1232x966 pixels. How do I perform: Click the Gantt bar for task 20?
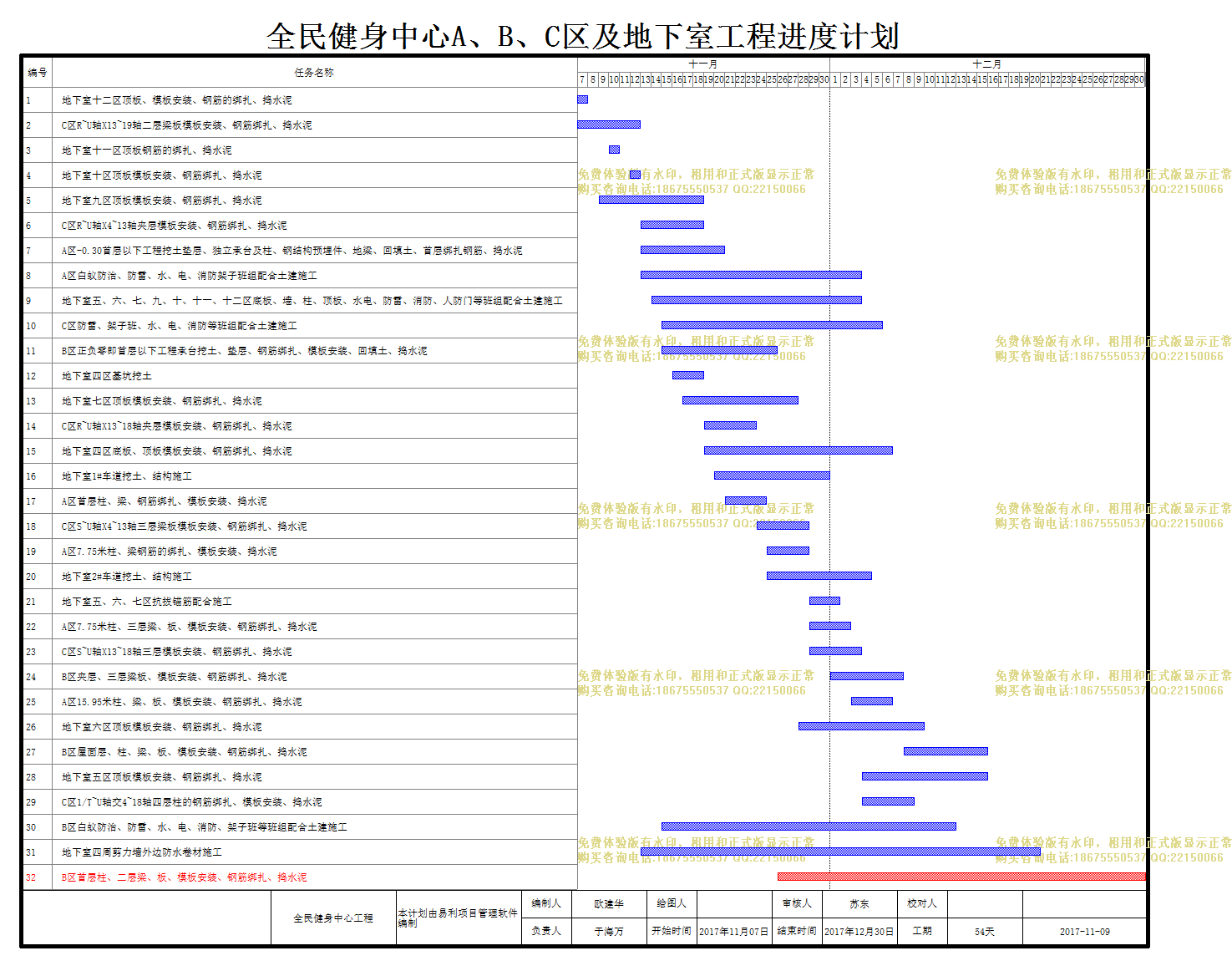(819, 576)
